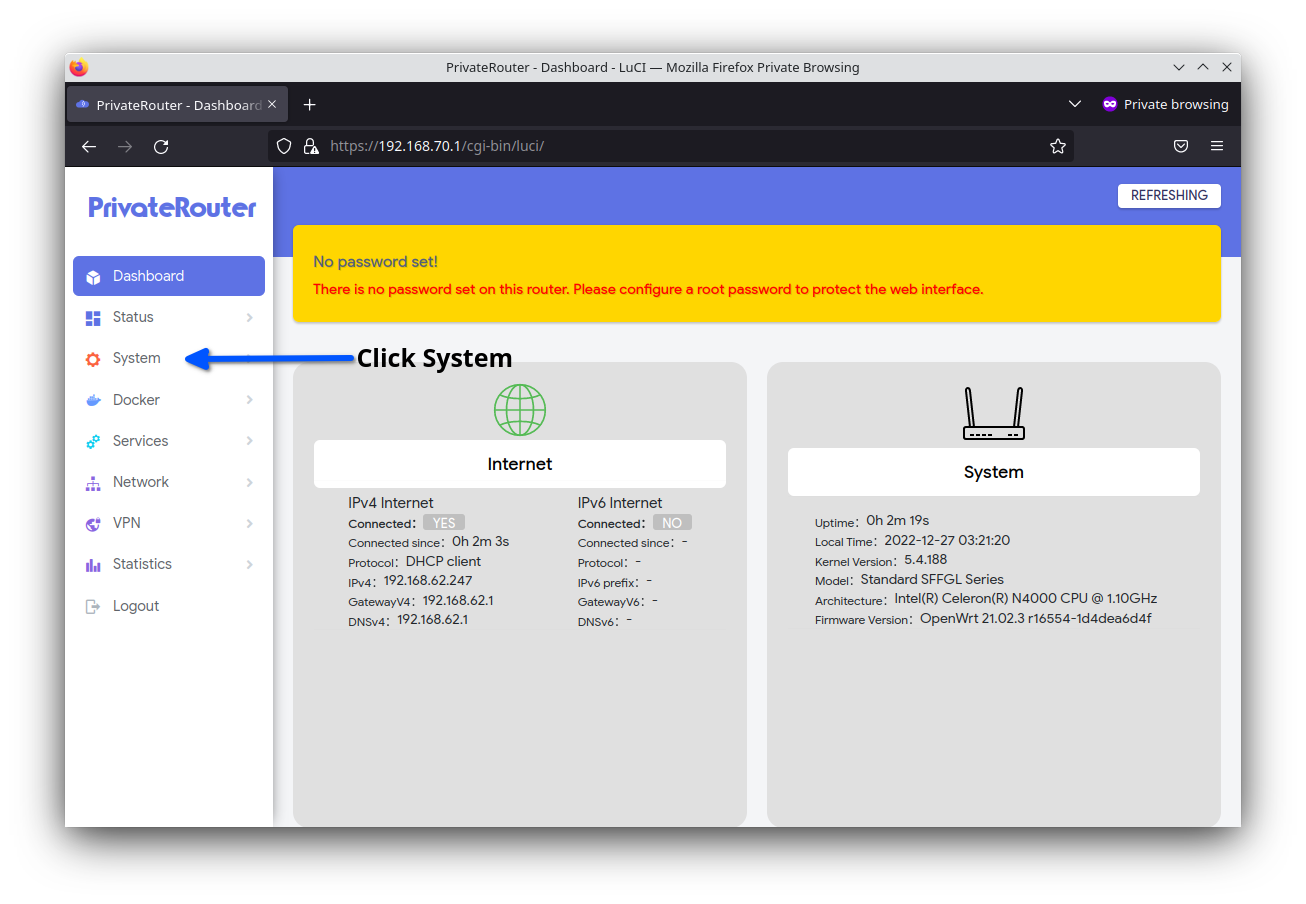
Task: Reload the page with refresh icon
Action: 161,146
